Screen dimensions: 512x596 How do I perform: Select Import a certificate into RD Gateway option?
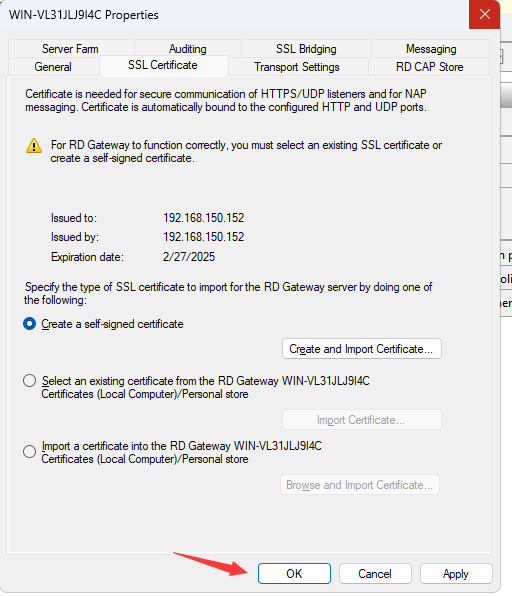[x=30, y=452]
